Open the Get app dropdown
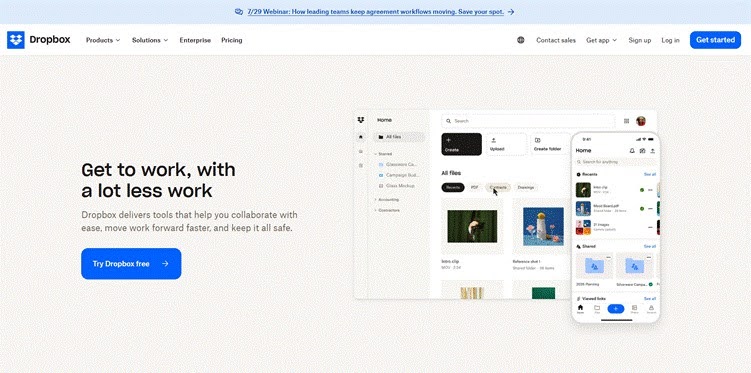 coord(602,40)
